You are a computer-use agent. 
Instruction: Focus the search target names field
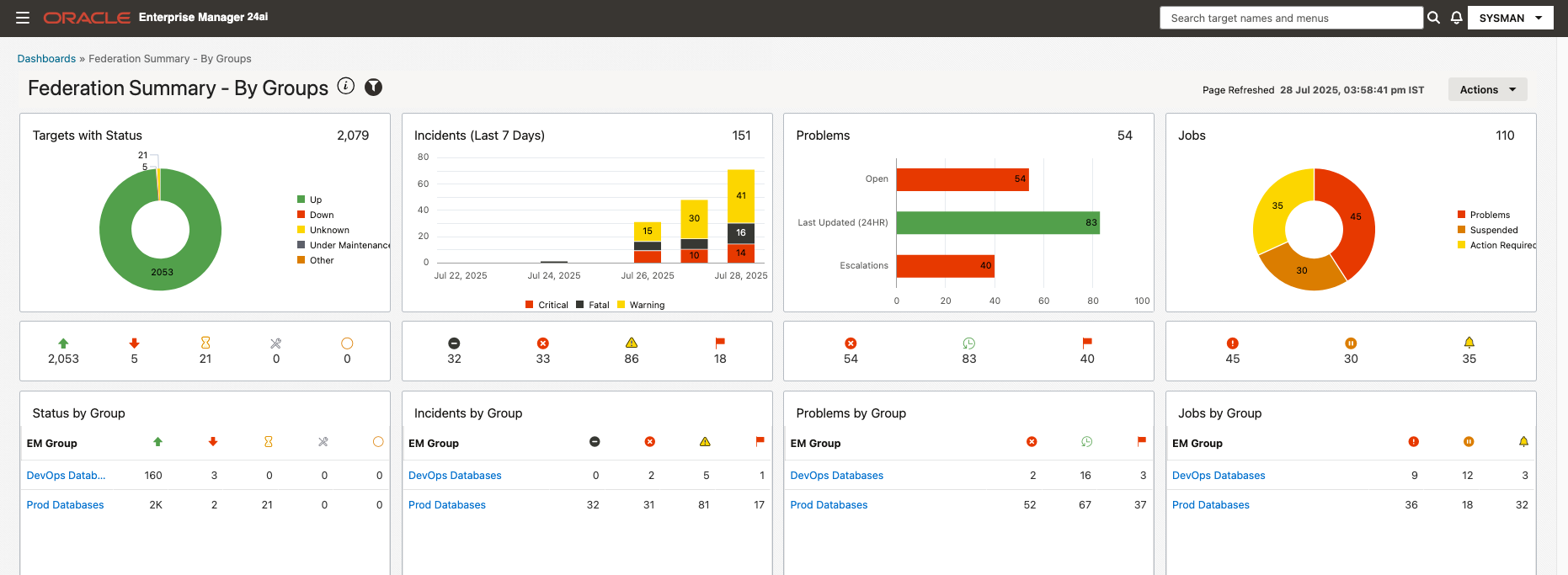pyautogui.click(x=1291, y=18)
